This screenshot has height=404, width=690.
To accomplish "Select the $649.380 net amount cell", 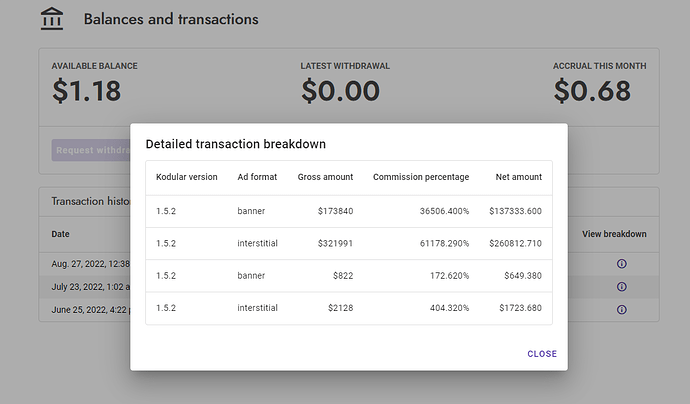I will pos(519,275).
